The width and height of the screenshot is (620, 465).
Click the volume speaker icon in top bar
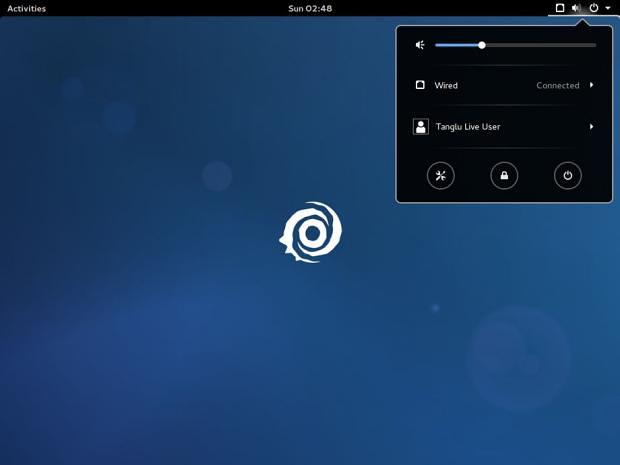[x=577, y=8]
